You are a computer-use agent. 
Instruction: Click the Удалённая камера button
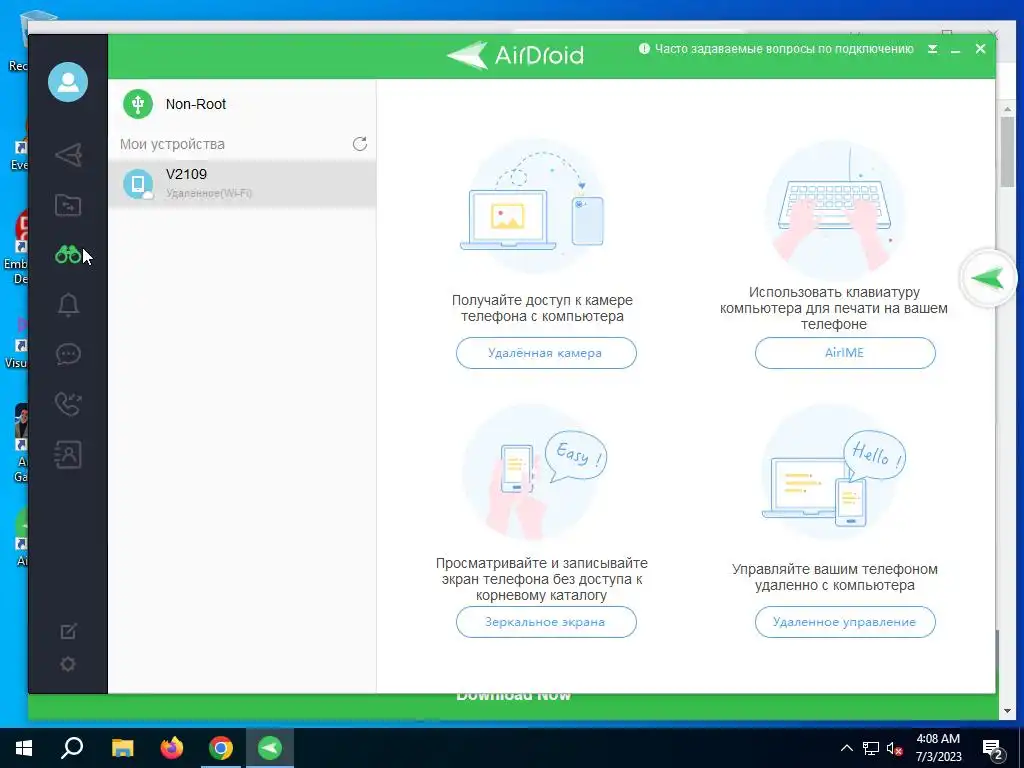click(x=546, y=353)
